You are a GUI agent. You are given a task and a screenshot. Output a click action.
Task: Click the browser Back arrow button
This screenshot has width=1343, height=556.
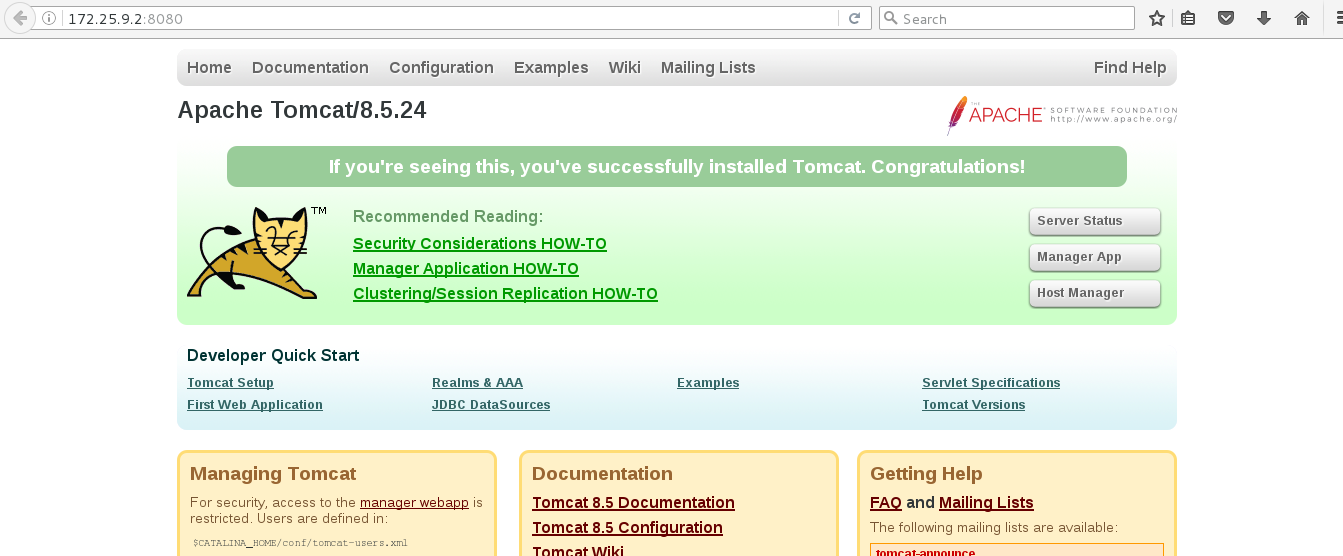click(x=19, y=18)
